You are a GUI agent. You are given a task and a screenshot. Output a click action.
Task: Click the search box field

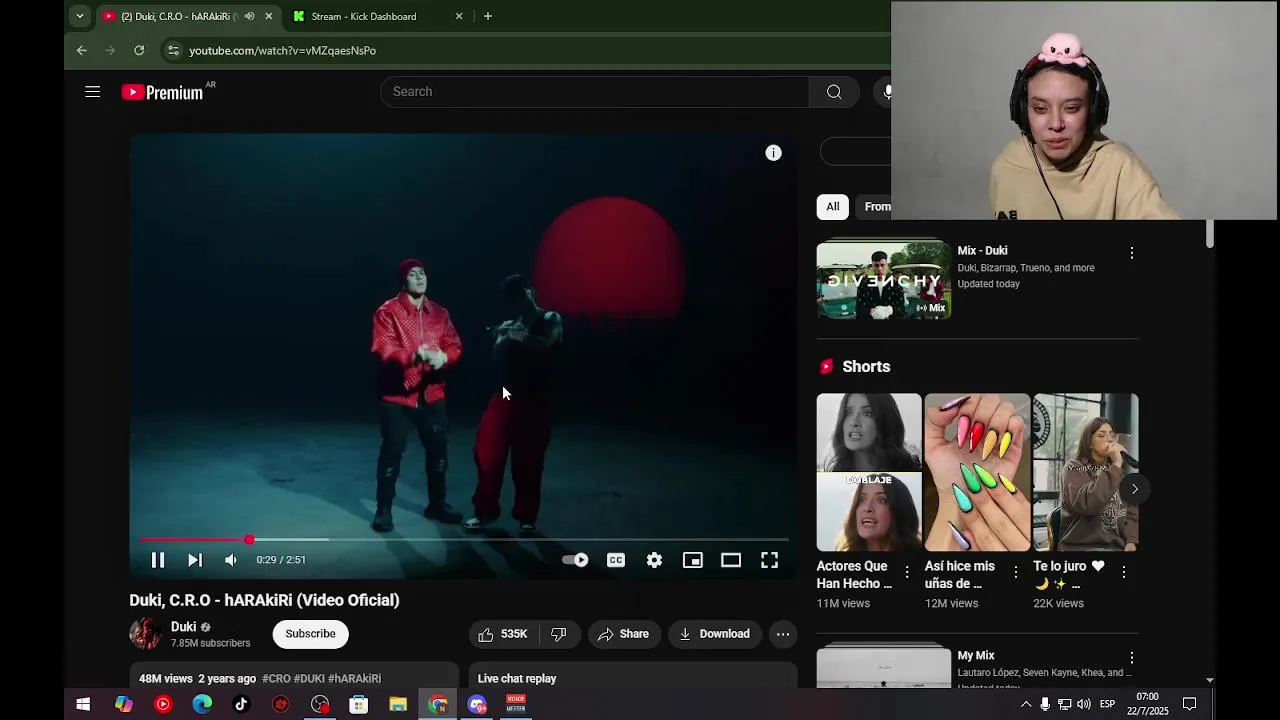pyautogui.click(x=595, y=92)
